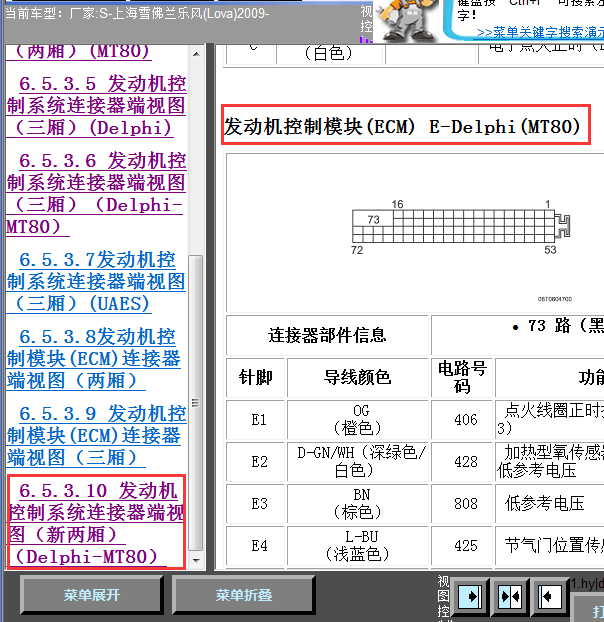The height and width of the screenshot is (622, 604).
Task: Click the center-split view control icon
Action: (x=510, y=596)
